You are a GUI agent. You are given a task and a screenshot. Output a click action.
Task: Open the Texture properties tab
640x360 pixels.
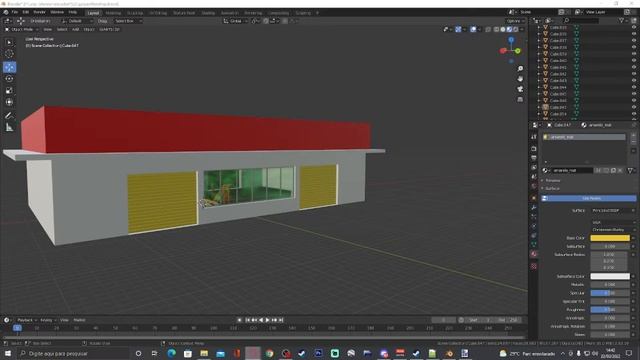coord(534,266)
